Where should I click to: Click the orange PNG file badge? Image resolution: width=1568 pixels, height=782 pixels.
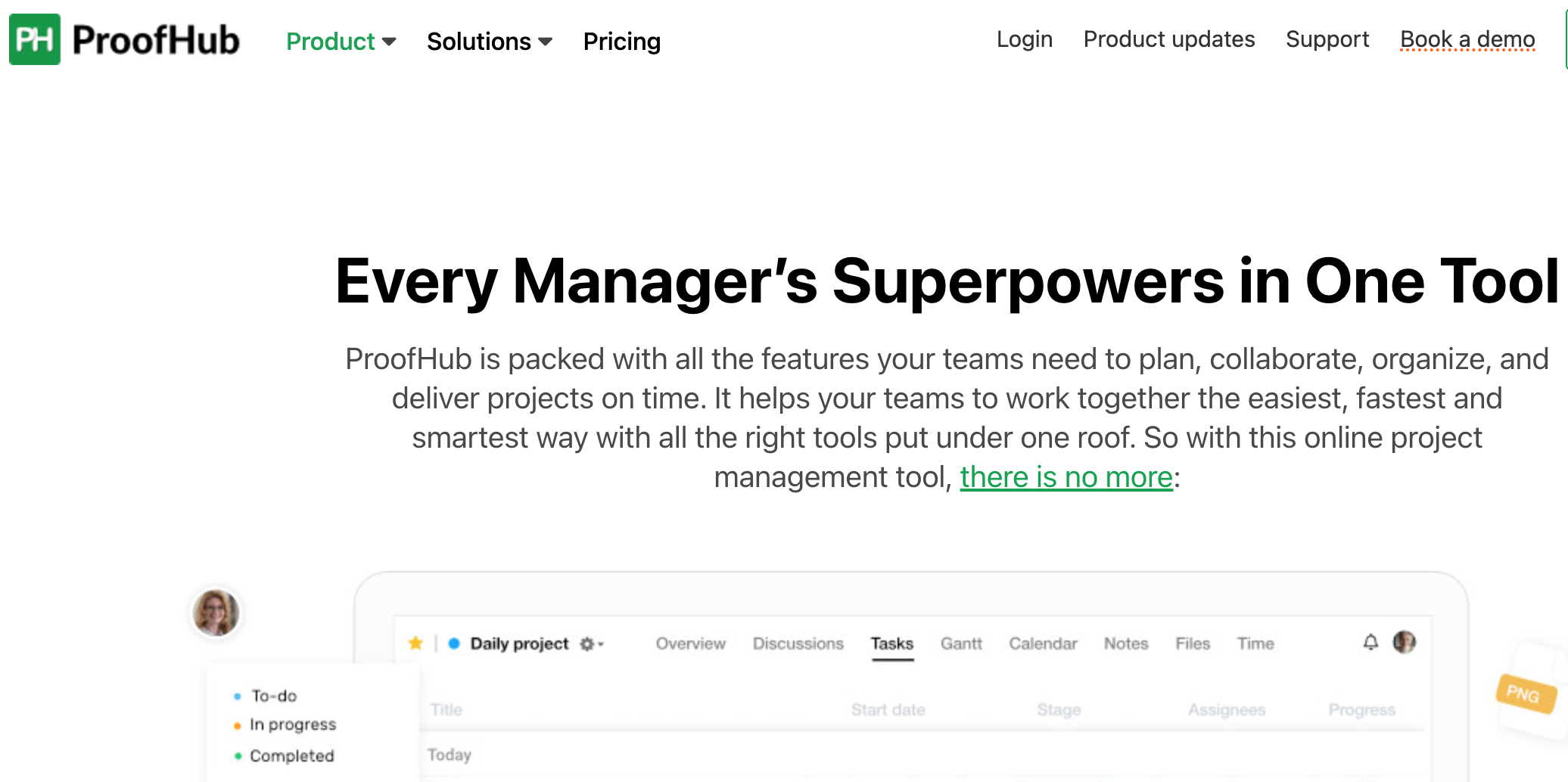tap(1526, 694)
